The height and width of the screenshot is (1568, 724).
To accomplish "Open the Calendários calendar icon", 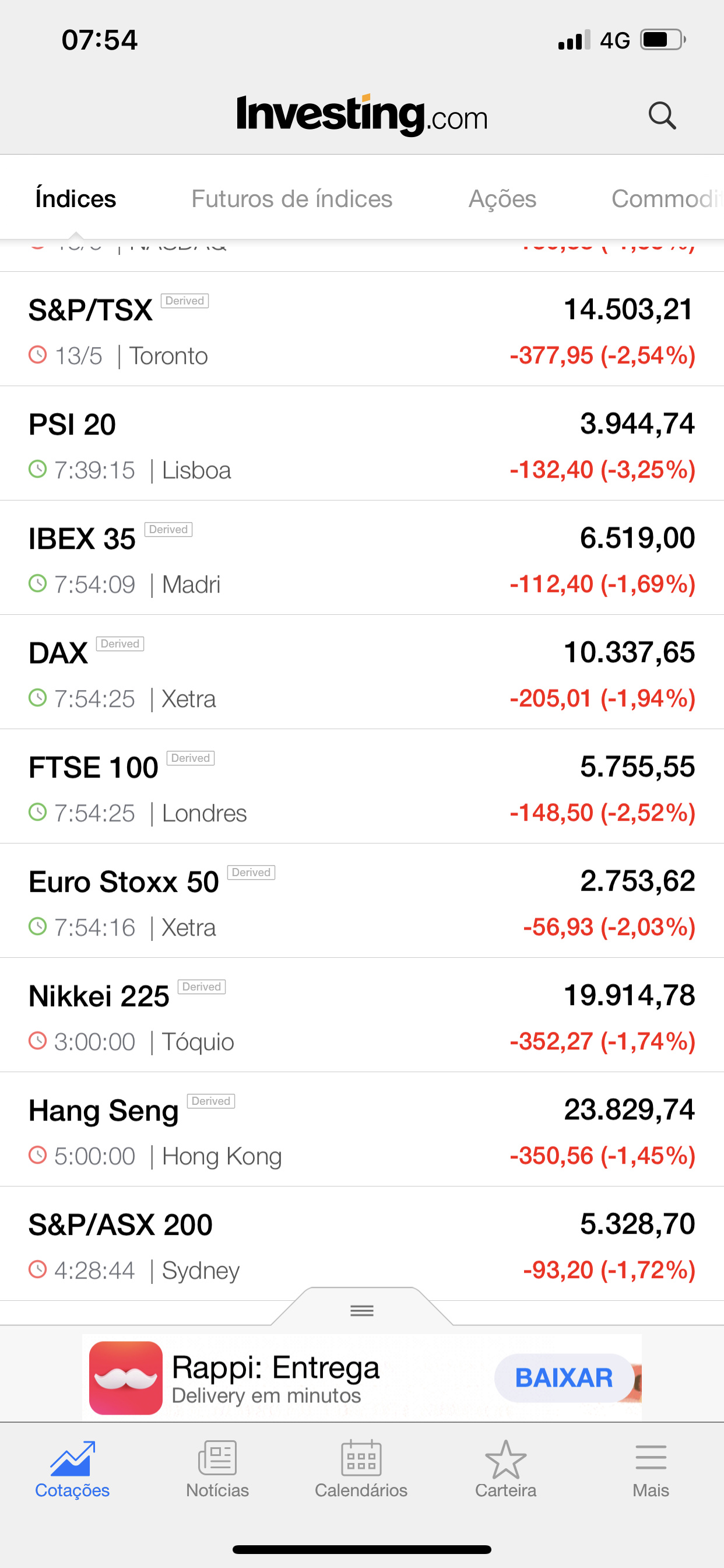I will 361,1458.
